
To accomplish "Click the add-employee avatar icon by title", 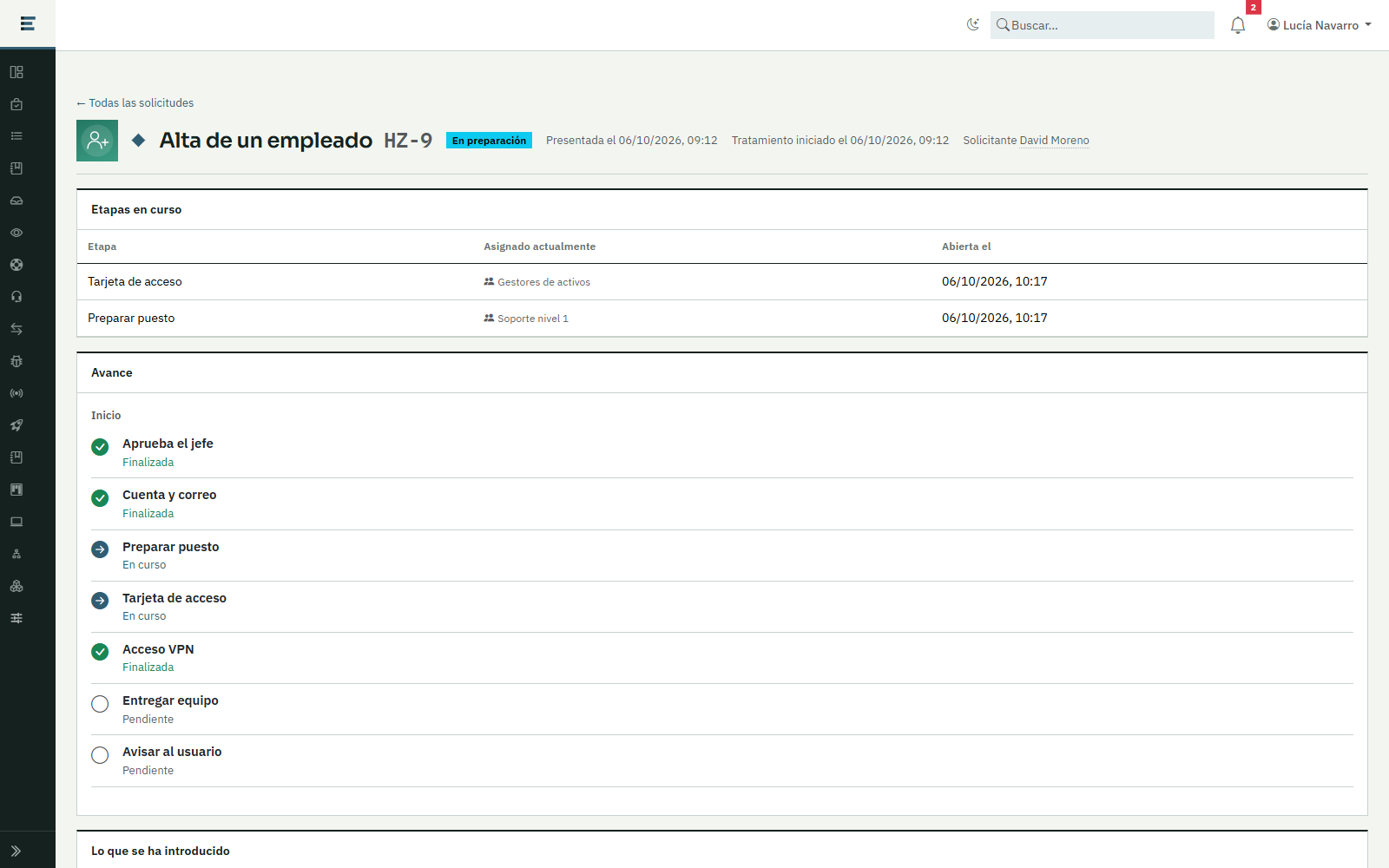I will pyautogui.click(x=97, y=141).
